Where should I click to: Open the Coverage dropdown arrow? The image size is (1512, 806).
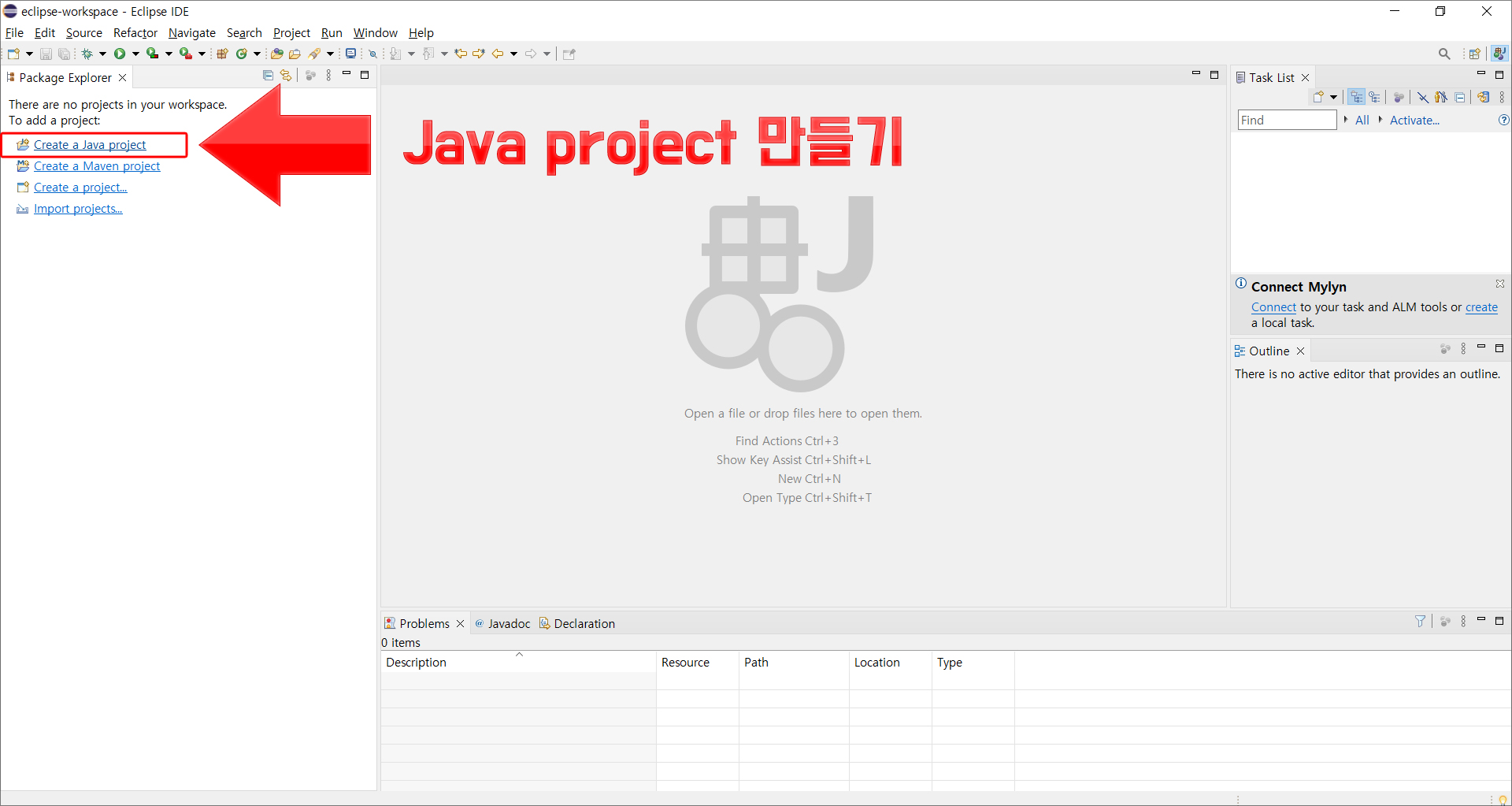169,54
